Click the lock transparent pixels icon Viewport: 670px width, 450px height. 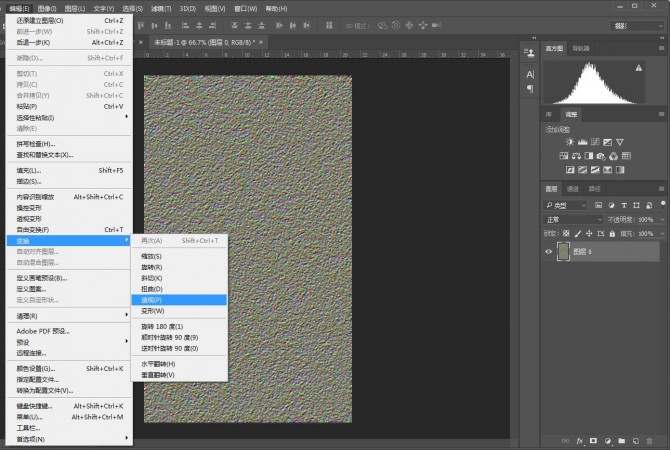(565, 234)
